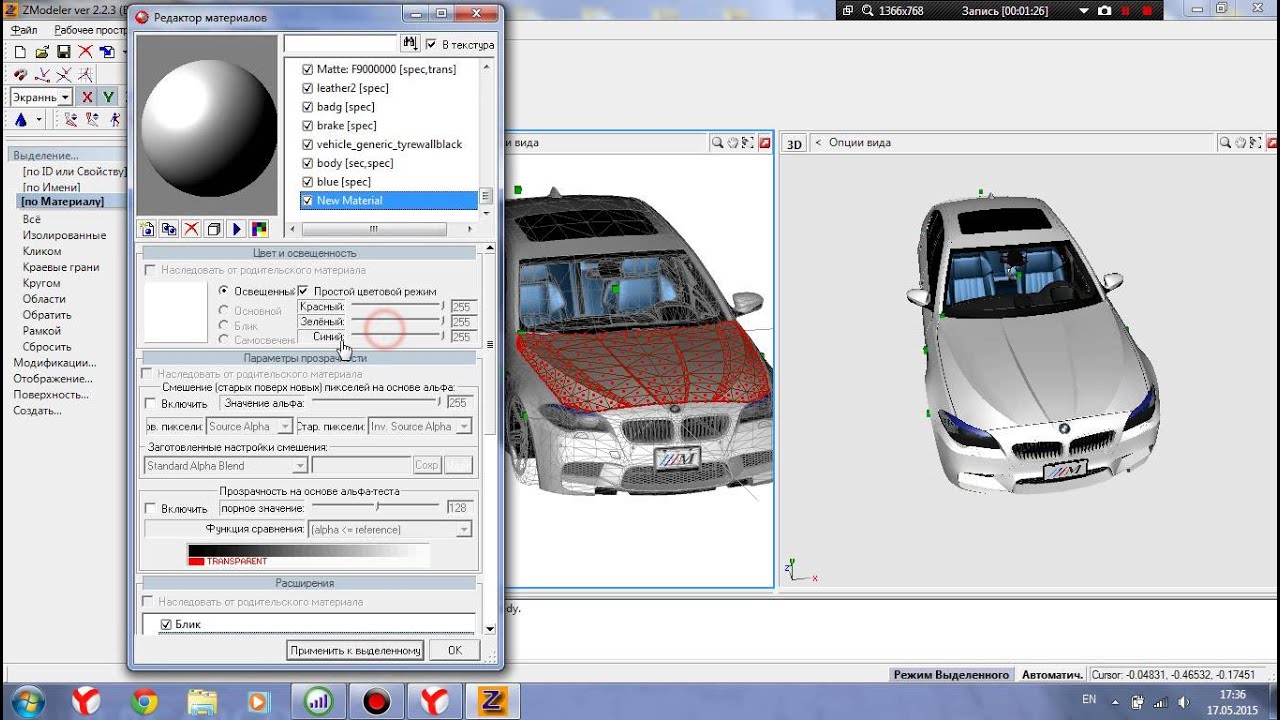Viewport: 1280px width, 720px height.
Task: Uncheck the 'В текстура' checkbox
Action: tap(431, 44)
